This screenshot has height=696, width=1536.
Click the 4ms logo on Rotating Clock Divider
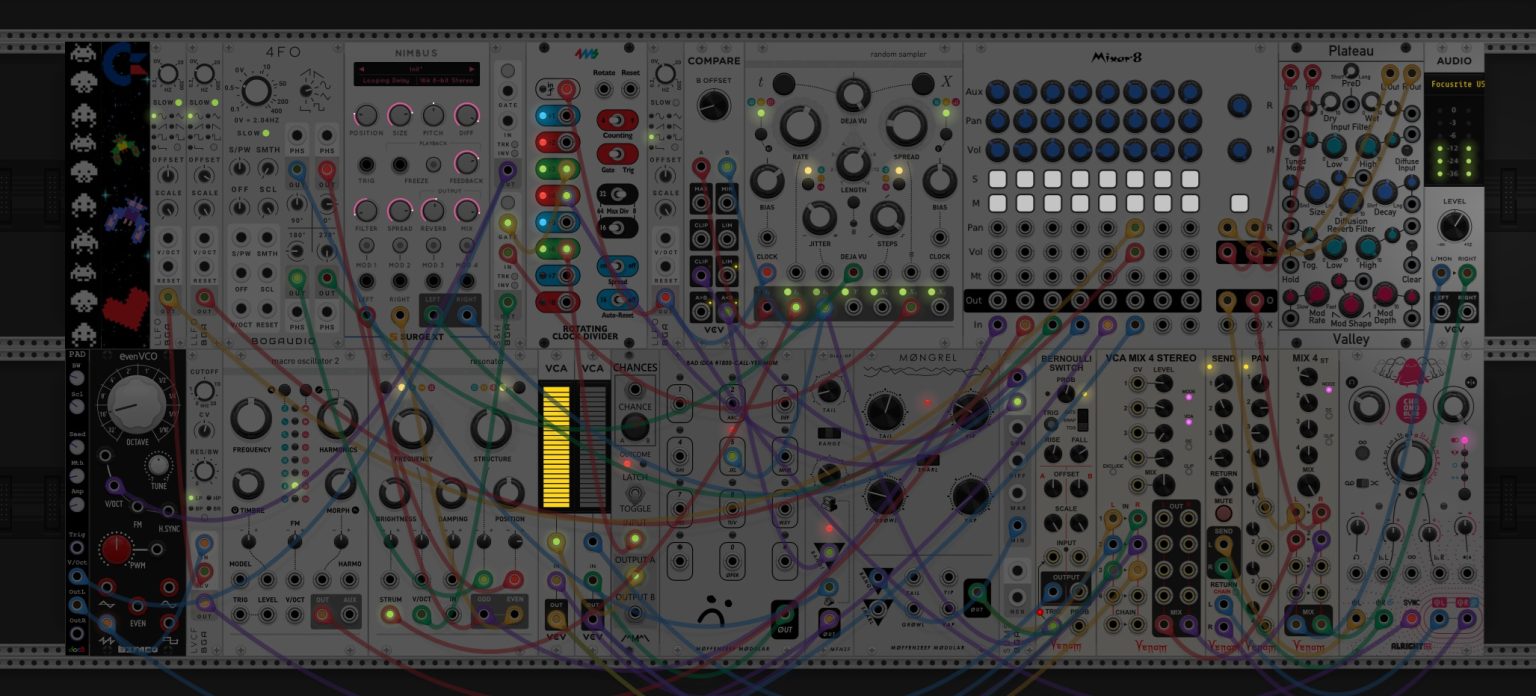585,53
